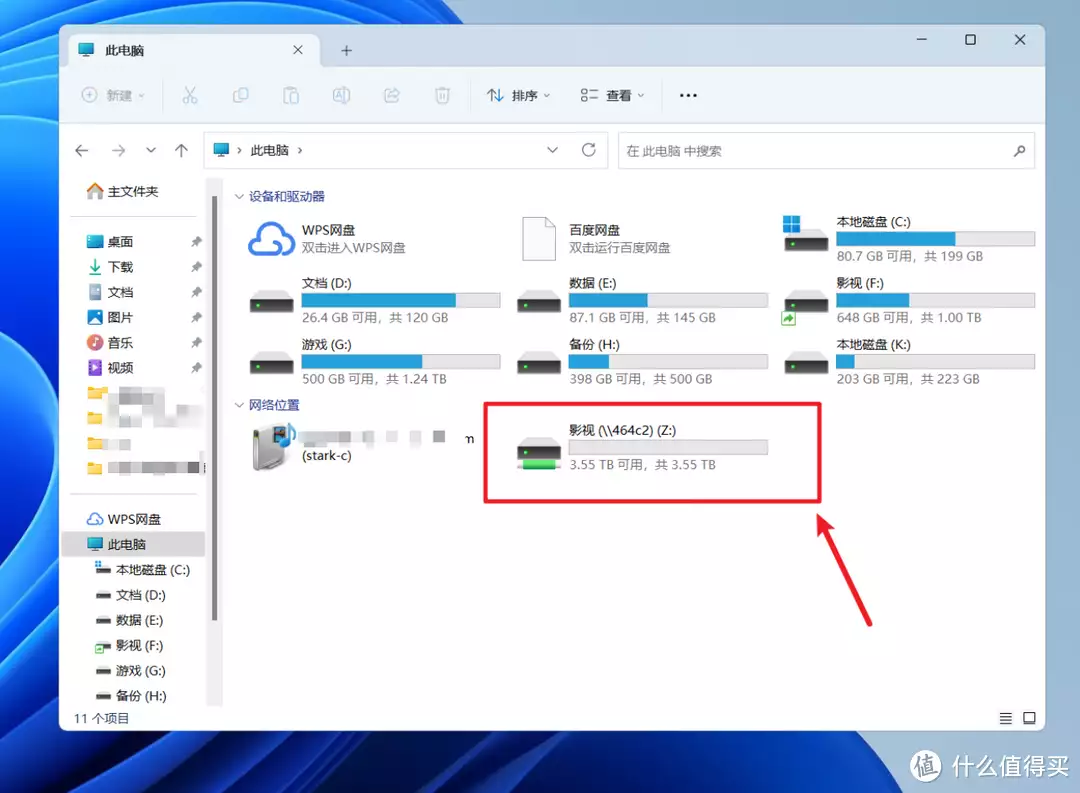Select 文档 (D:) in the tree
The image size is (1080, 793).
[x=131, y=595]
